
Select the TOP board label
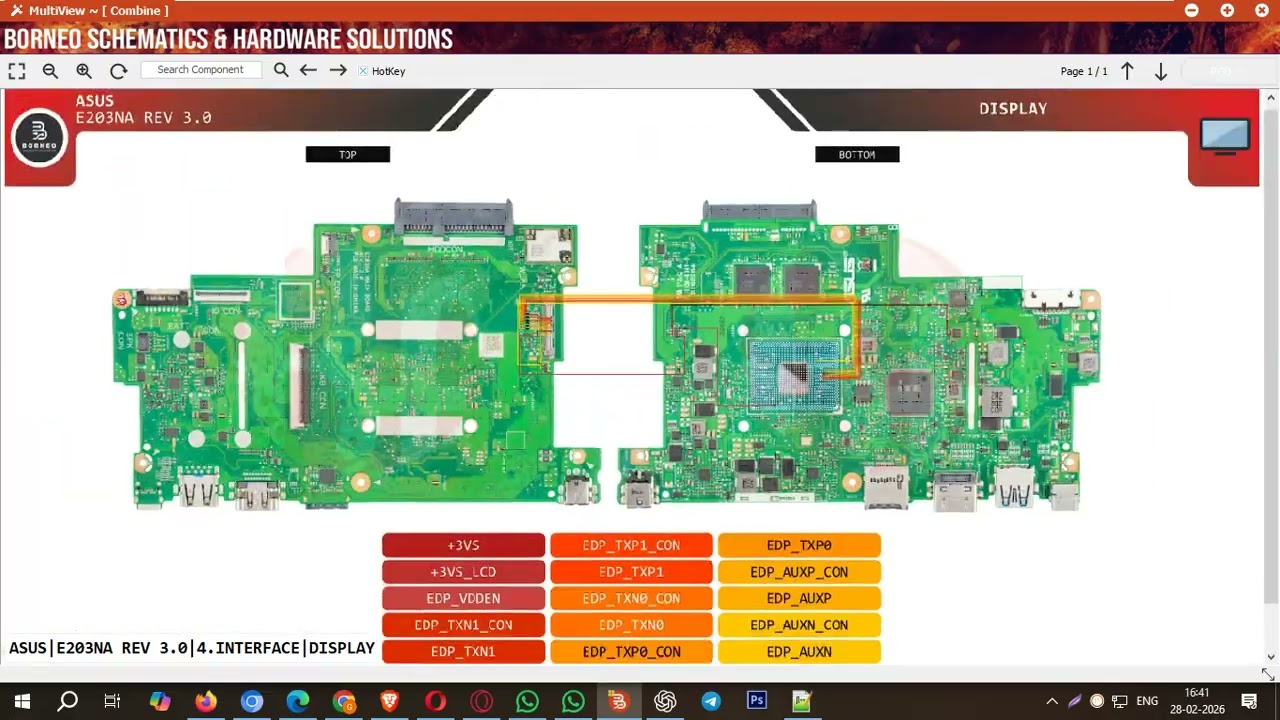(x=348, y=154)
